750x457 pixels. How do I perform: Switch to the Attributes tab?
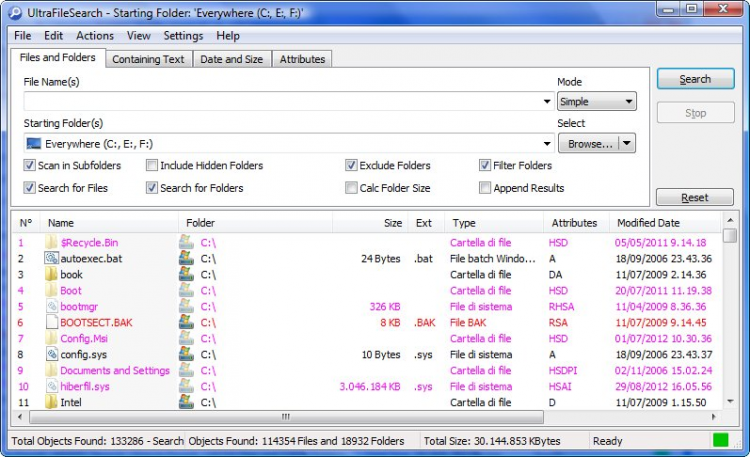[x=302, y=59]
